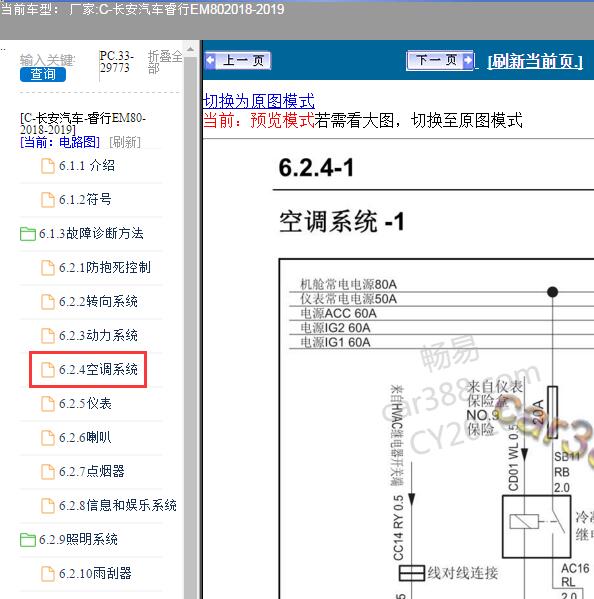Open tree item 6.2.5仪表

85,403
